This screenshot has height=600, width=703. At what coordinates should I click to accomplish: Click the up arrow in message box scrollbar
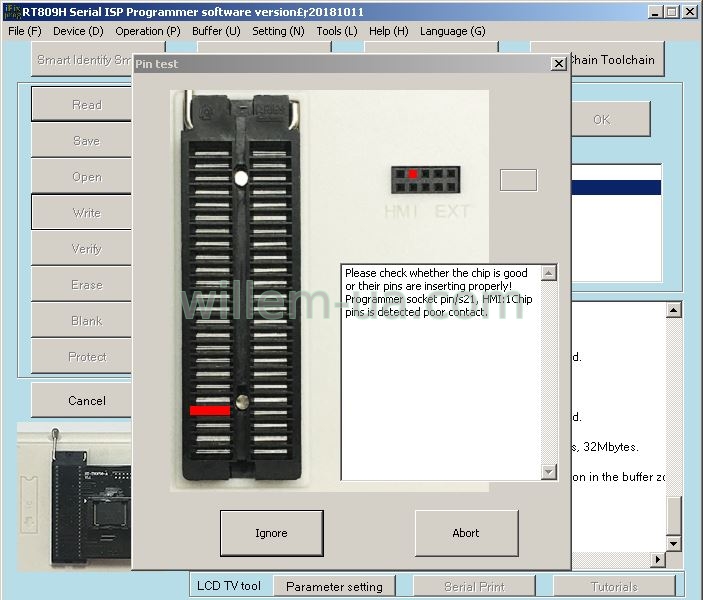(x=549, y=273)
